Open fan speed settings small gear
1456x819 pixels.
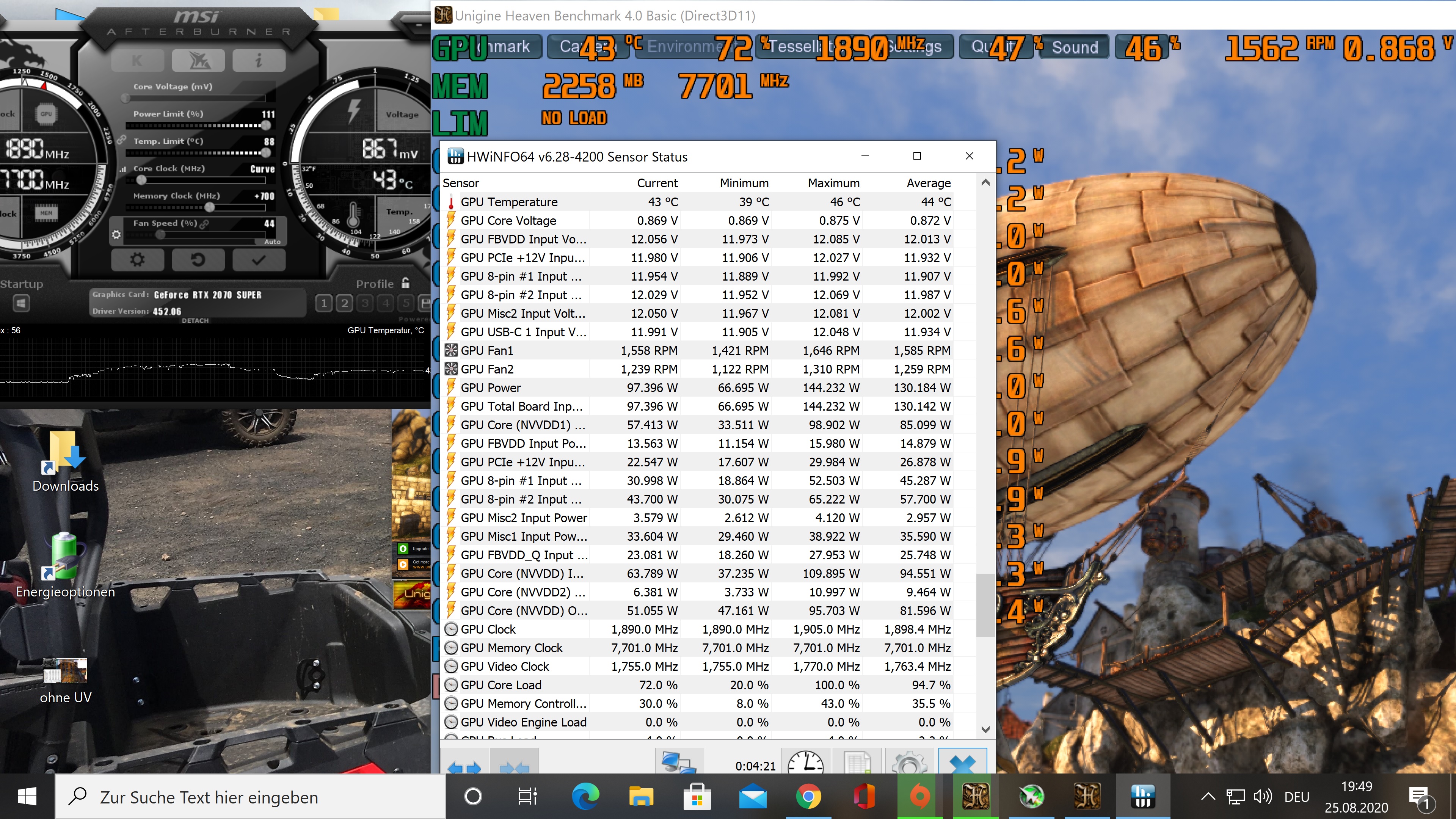coord(116,234)
